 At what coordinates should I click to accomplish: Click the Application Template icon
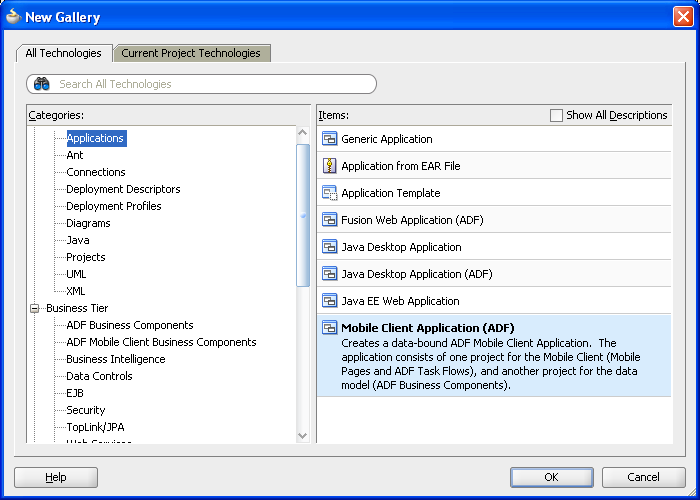tap(329, 193)
